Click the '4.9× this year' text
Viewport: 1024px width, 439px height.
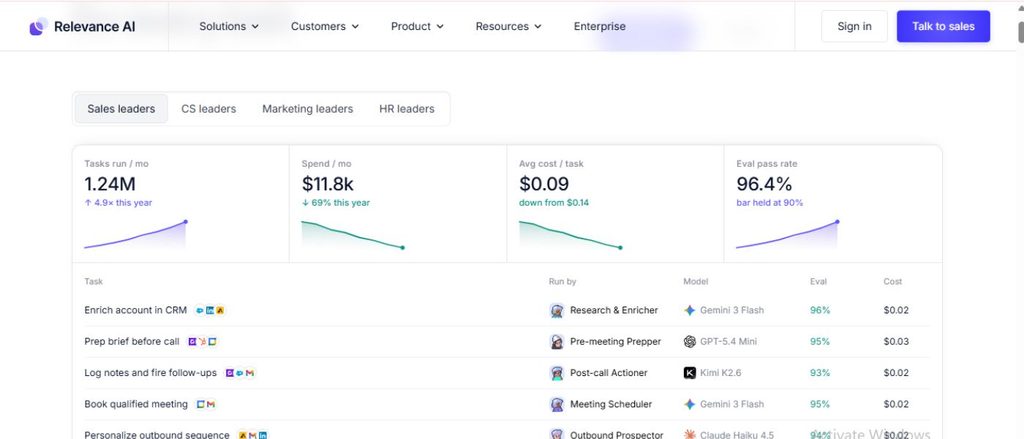point(123,203)
